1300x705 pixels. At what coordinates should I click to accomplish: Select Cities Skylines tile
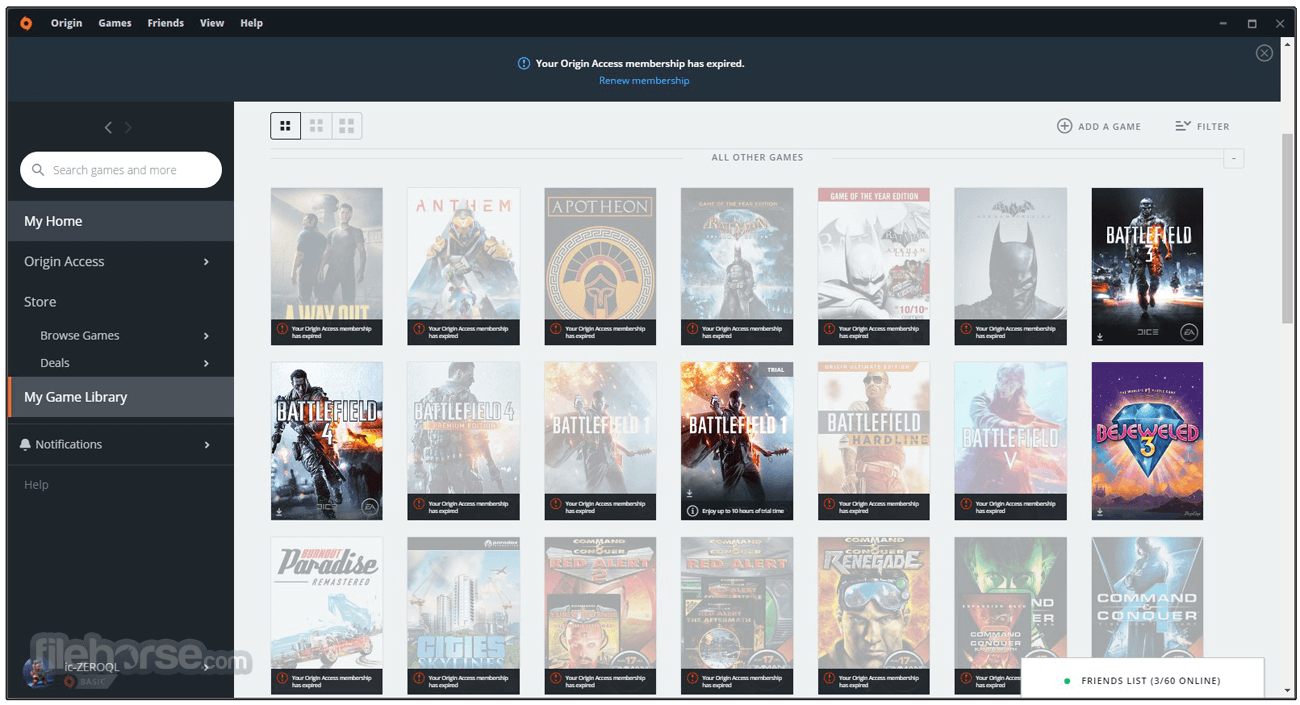point(463,616)
